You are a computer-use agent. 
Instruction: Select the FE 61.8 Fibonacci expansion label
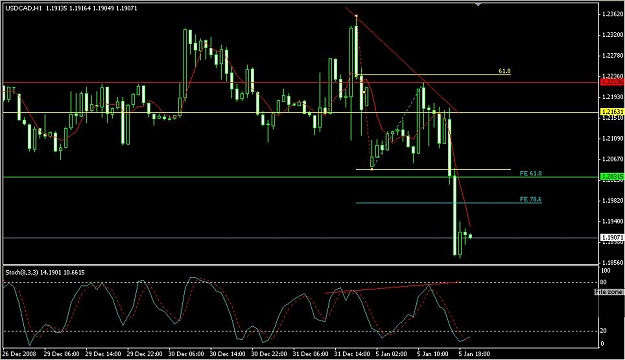click(x=531, y=174)
